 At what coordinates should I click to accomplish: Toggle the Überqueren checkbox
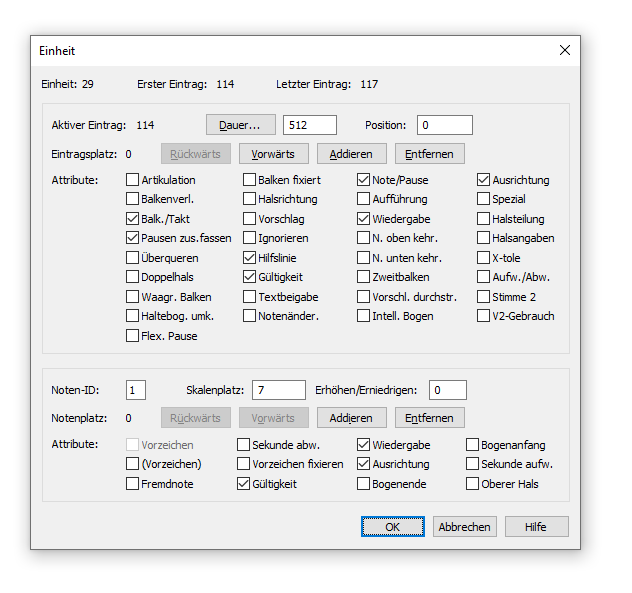[132, 258]
